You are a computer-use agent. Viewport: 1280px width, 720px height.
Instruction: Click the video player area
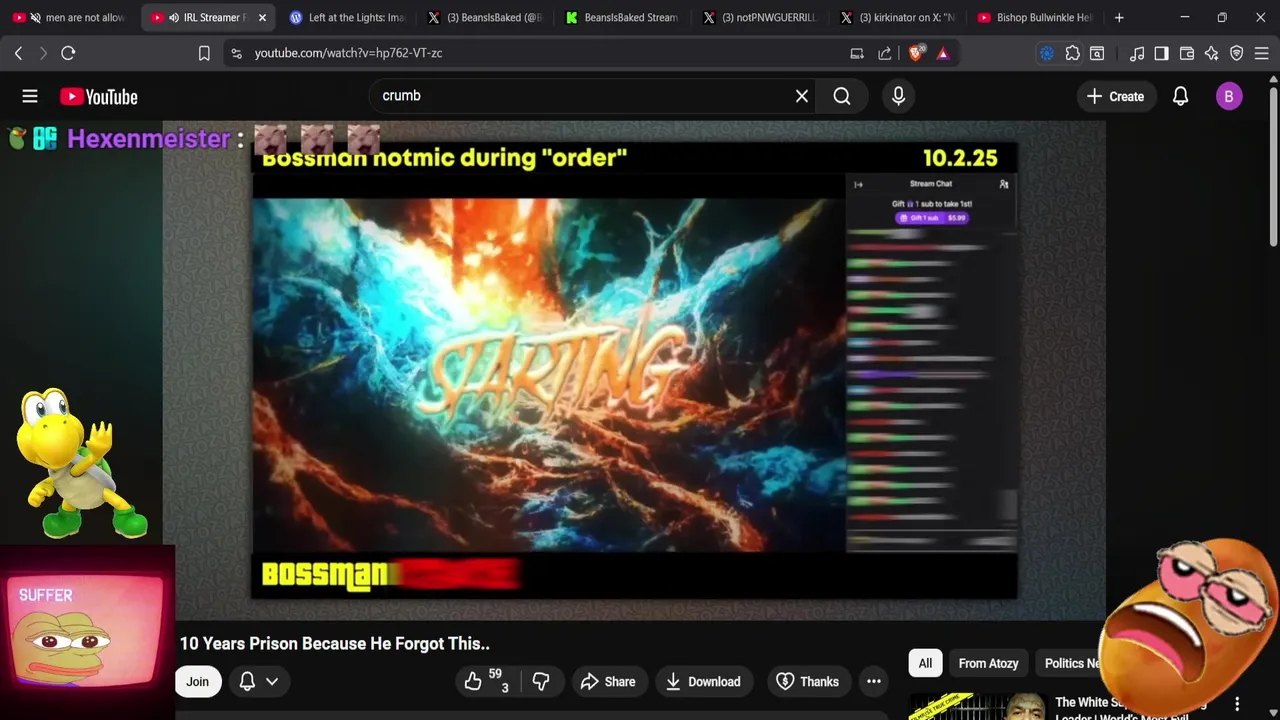[x=634, y=370]
